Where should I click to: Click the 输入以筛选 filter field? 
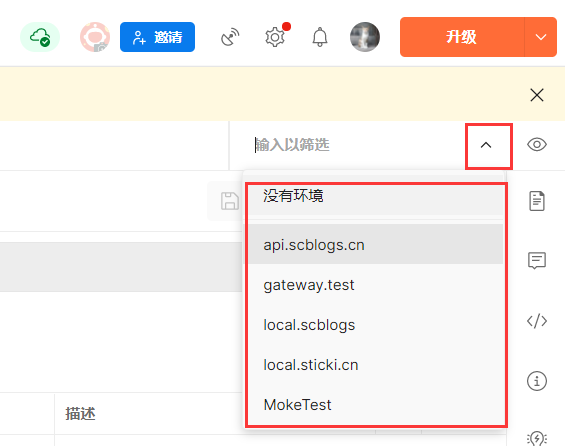357,145
